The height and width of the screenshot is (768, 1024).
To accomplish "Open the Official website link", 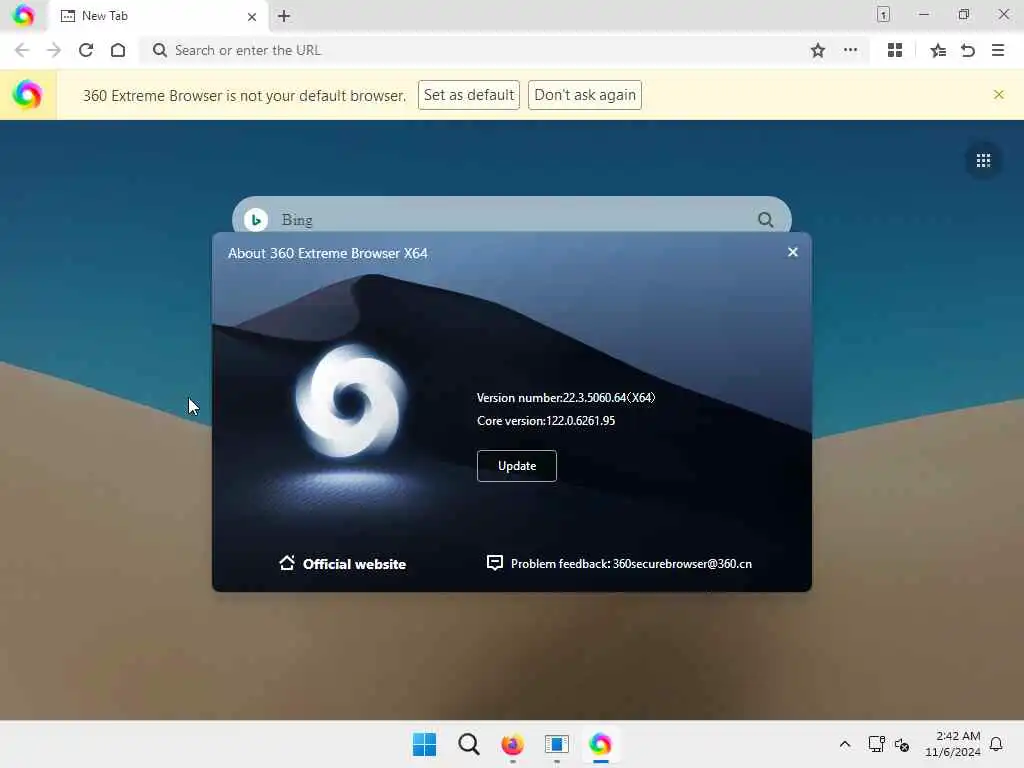I will [x=342, y=564].
